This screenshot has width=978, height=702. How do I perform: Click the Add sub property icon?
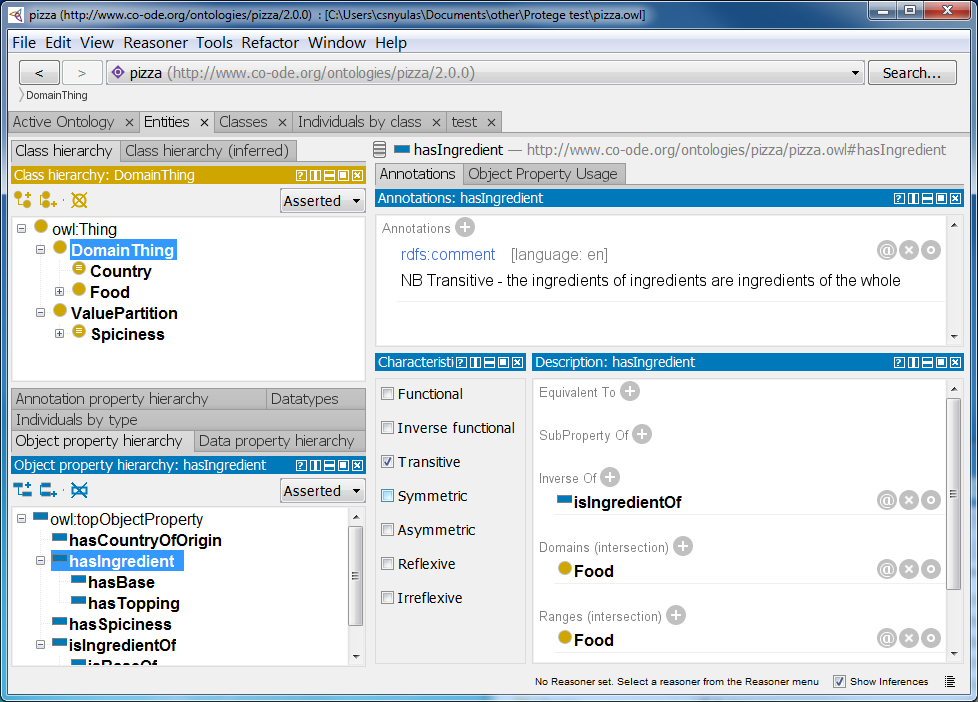click(22, 489)
